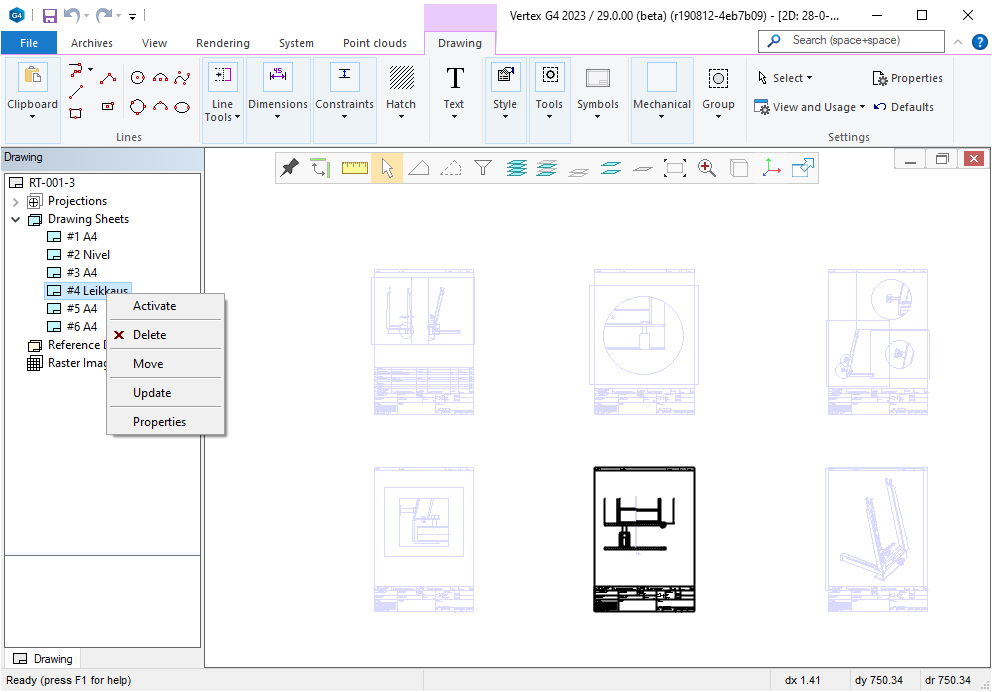Click the pushpin icon in the floating toolbar

coord(290,169)
